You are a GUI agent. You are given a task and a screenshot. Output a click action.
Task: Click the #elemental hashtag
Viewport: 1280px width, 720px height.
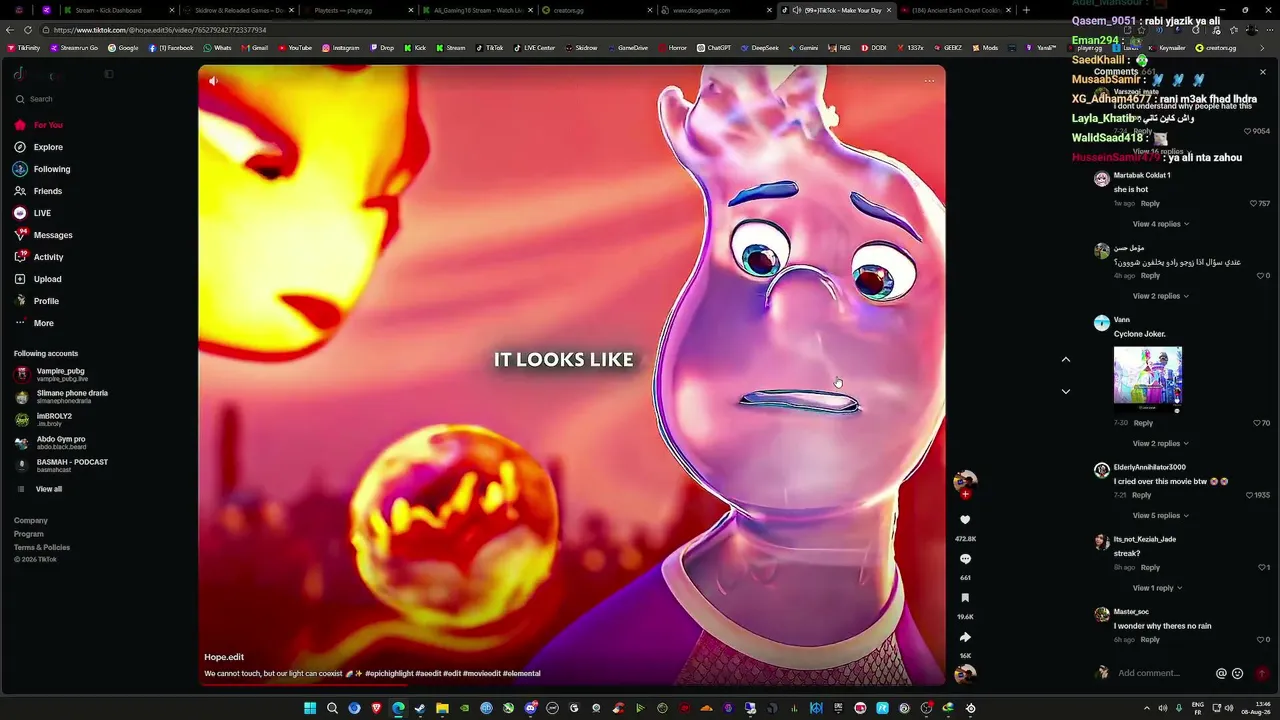(x=521, y=674)
